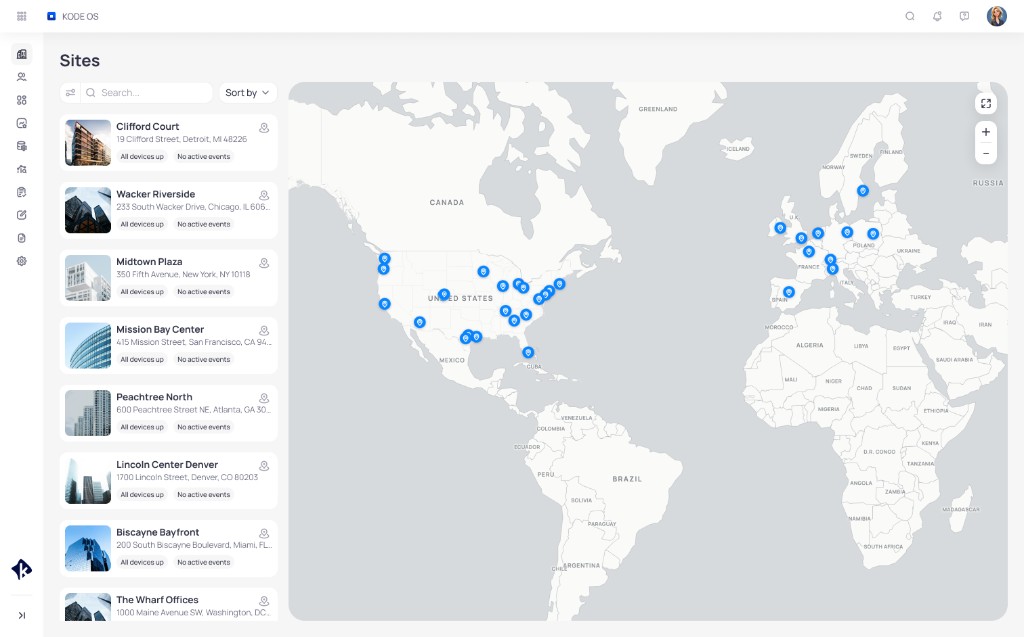
Task: Click Midtown Plaza's All devices up badge
Action: pyautogui.click(x=142, y=292)
